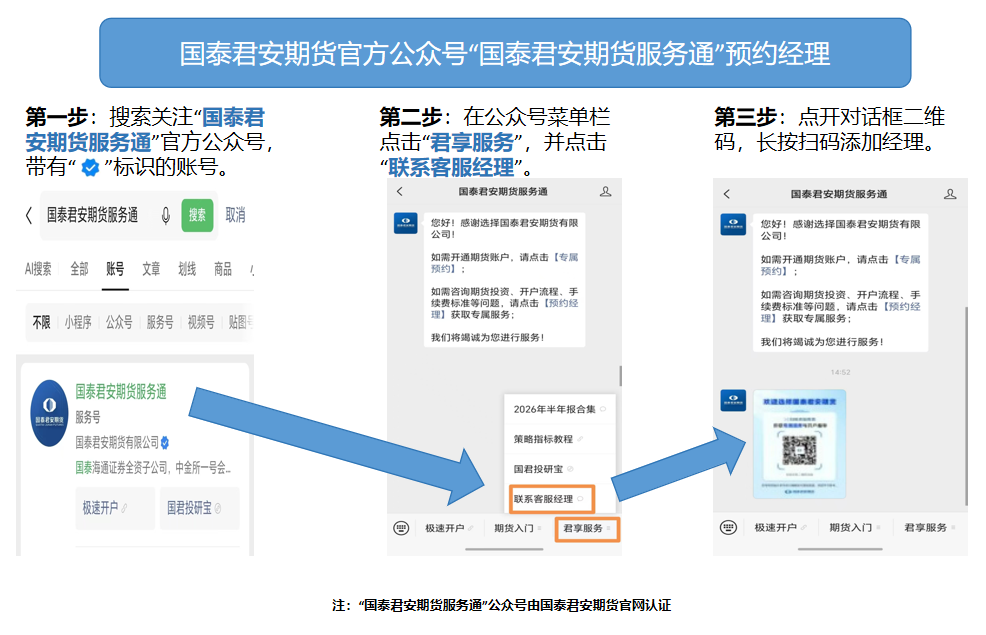Choose 策略指标教程 from the popup menu
The height and width of the screenshot is (635, 986).
click(560, 439)
